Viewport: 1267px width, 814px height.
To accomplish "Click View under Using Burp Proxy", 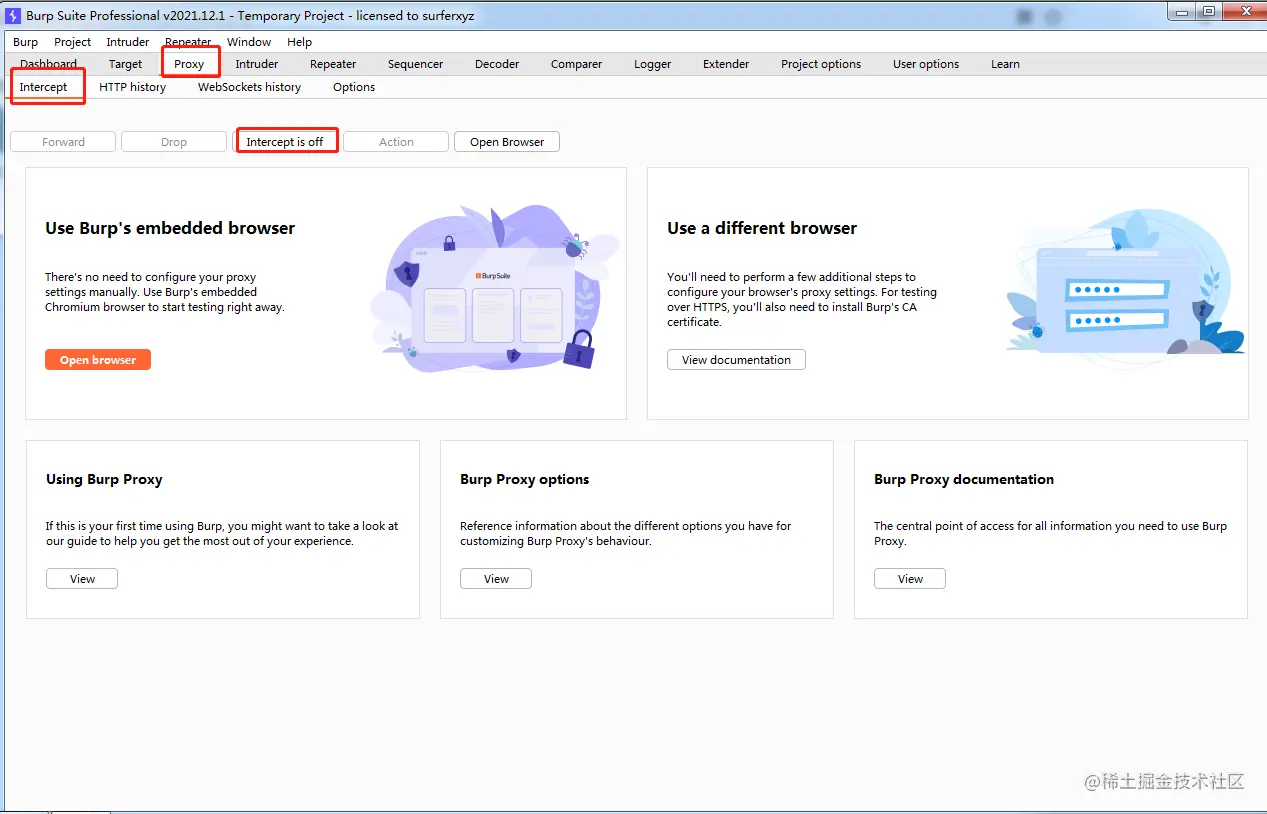I will (x=82, y=579).
